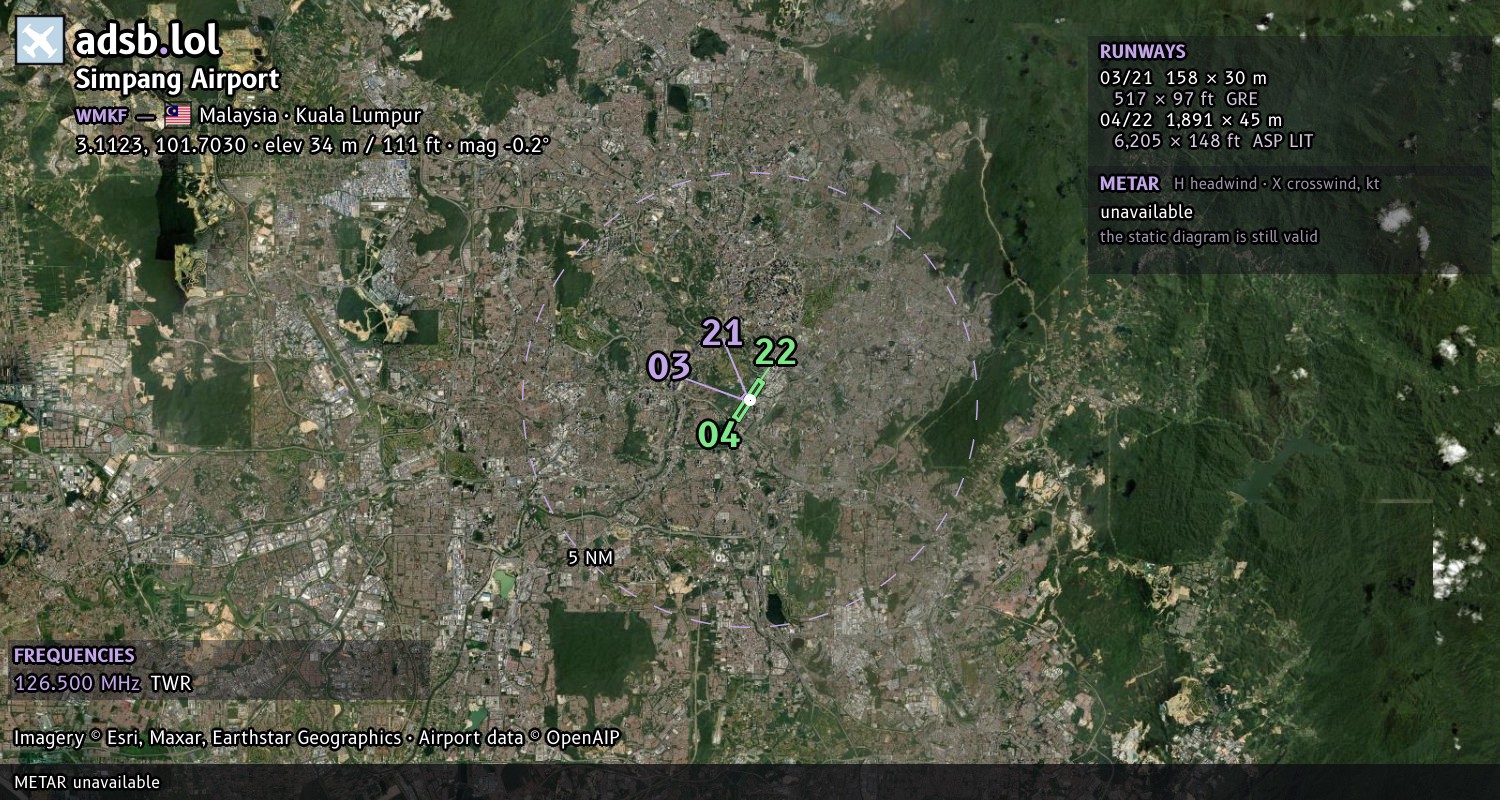1500x800 pixels.
Task: Select the runway 04 label
Action: point(719,434)
